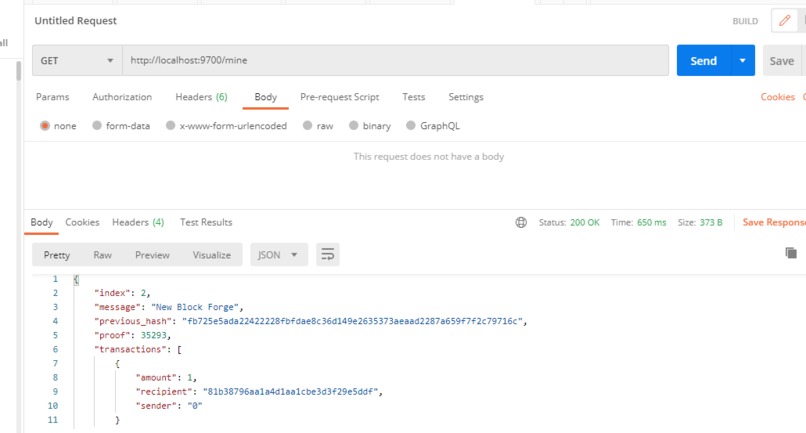Viewport: 806px width, 433px height.
Task: Click the Save Response link
Action: [774, 222]
